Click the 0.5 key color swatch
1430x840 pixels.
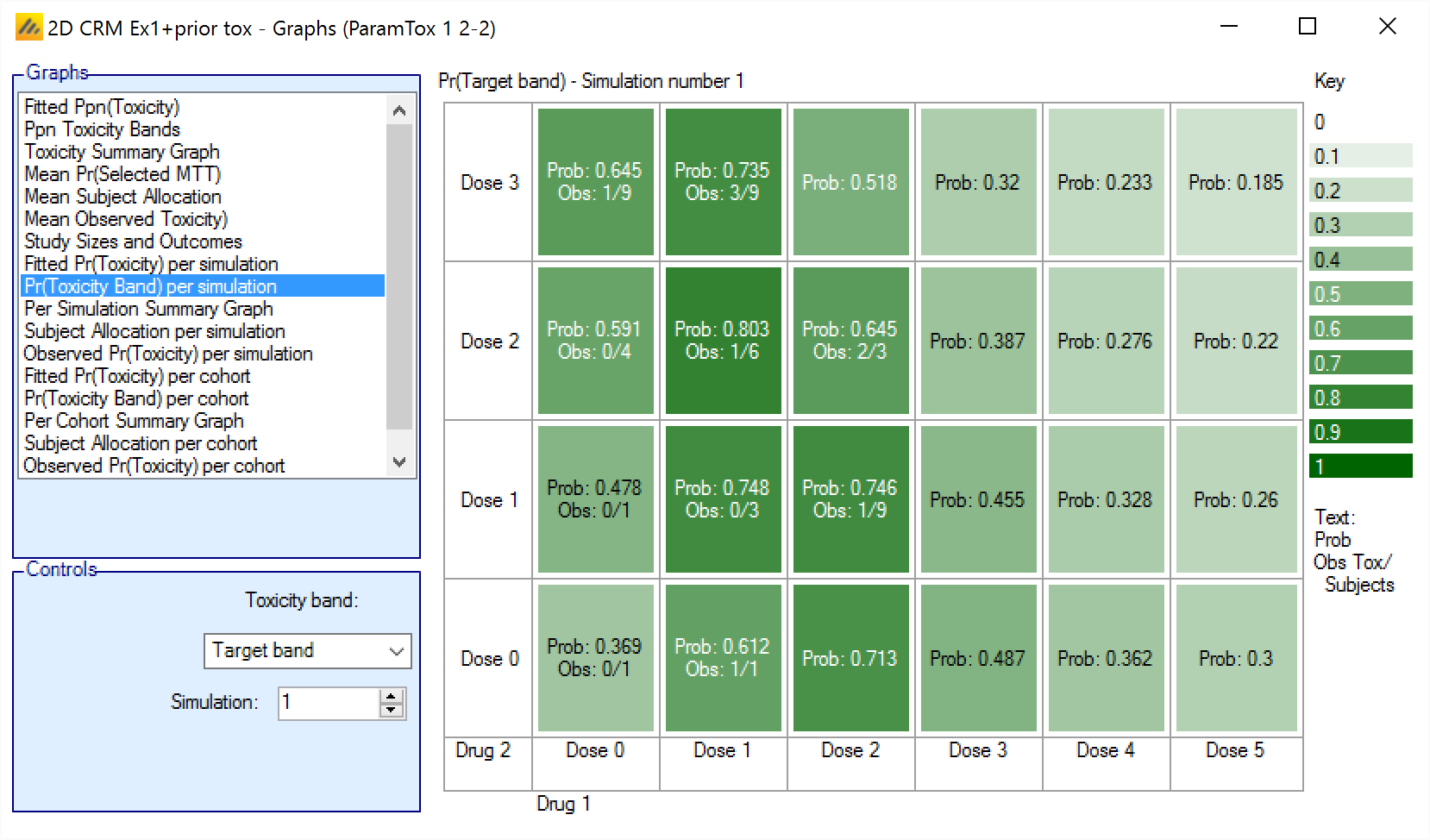coord(1360,294)
